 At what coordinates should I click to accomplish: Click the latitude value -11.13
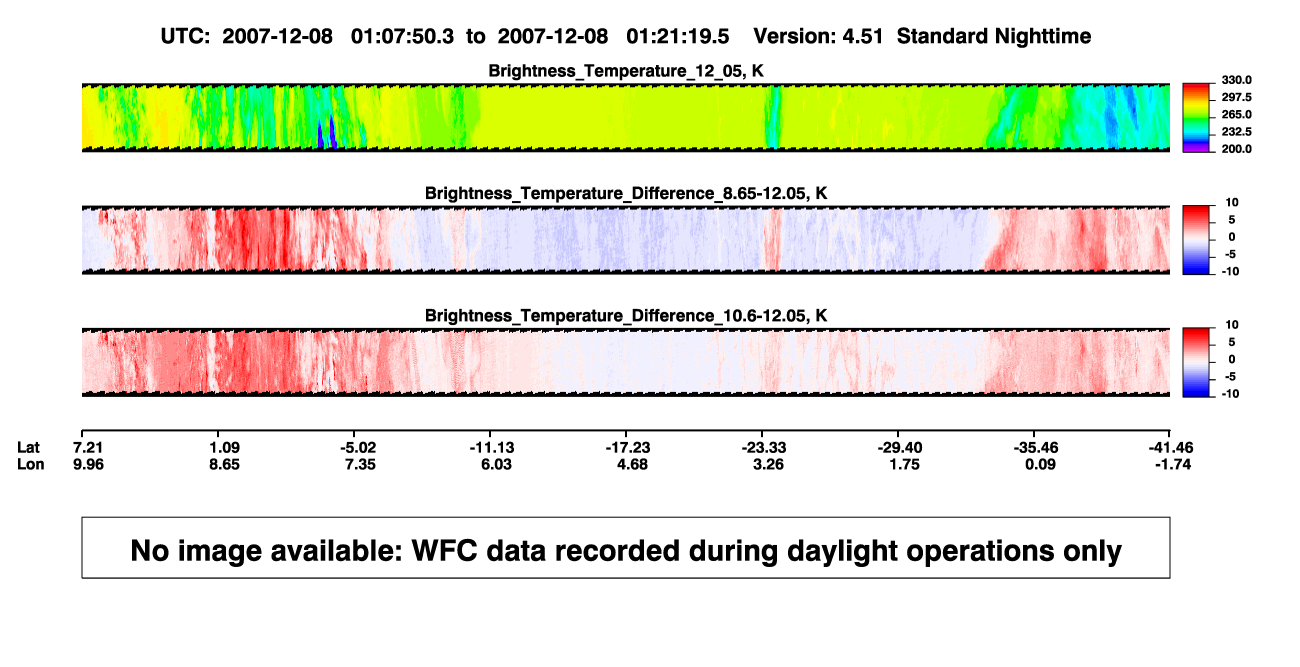point(492,446)
